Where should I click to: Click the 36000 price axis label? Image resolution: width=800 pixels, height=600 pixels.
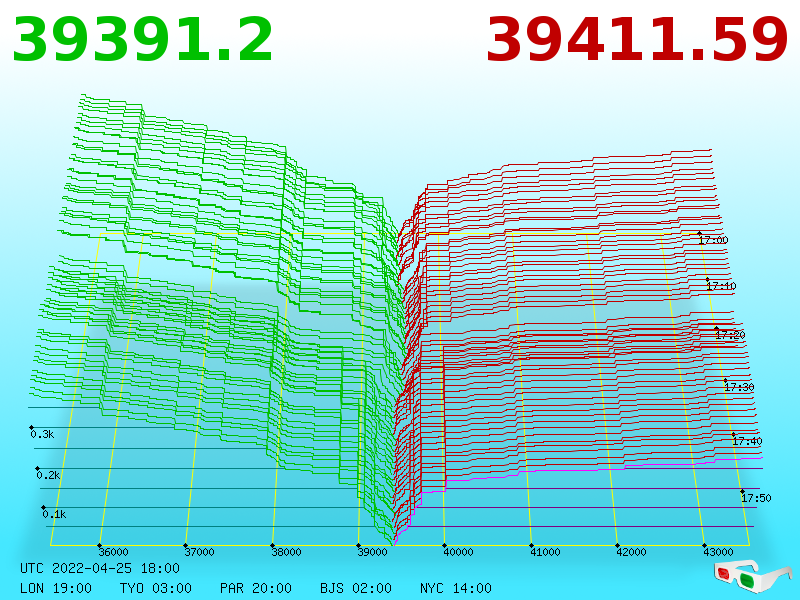point(113,552)
